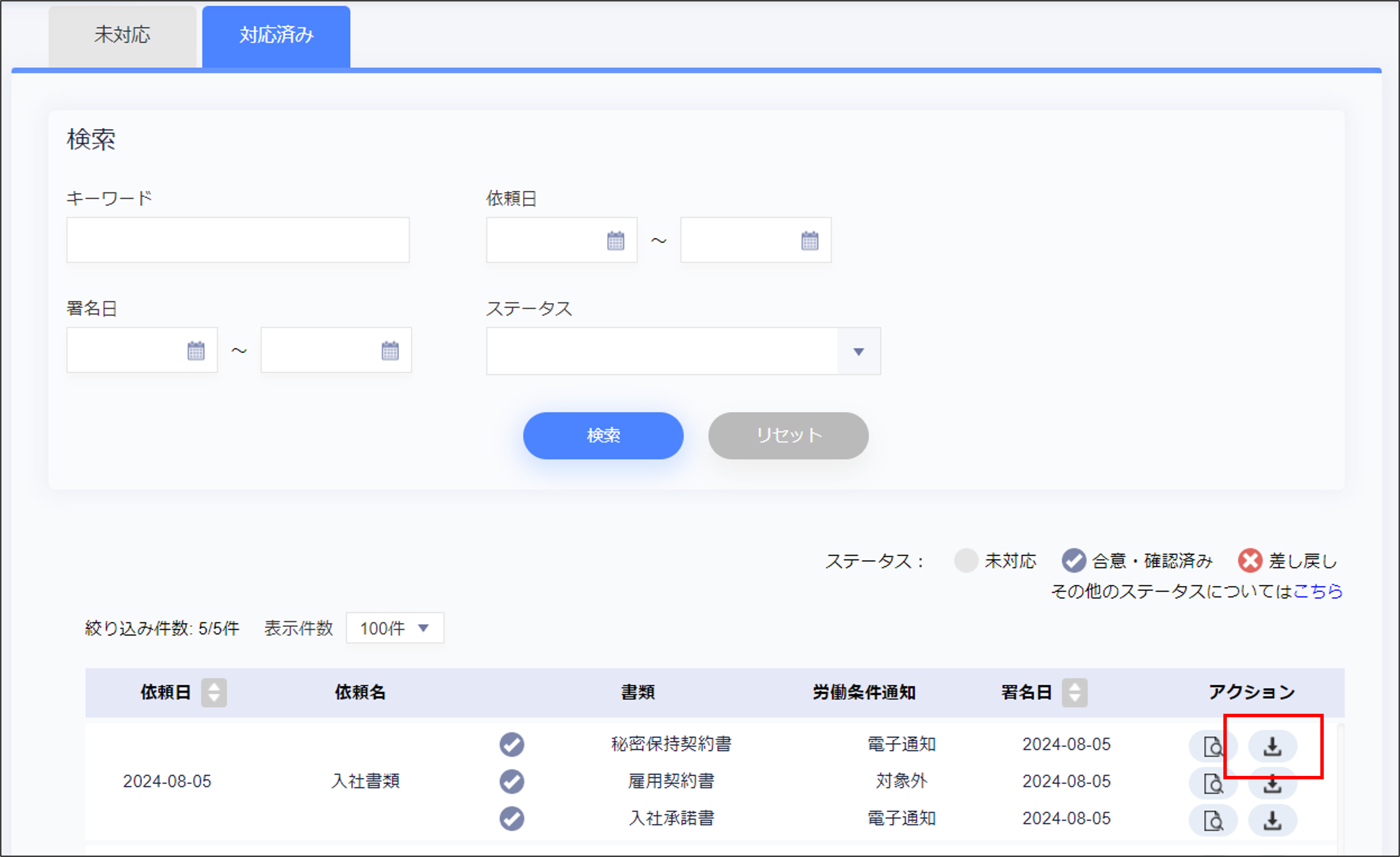Open calendar for 依頼日 start date
This screenshot has height=857, width=1400.
(615, 240)
